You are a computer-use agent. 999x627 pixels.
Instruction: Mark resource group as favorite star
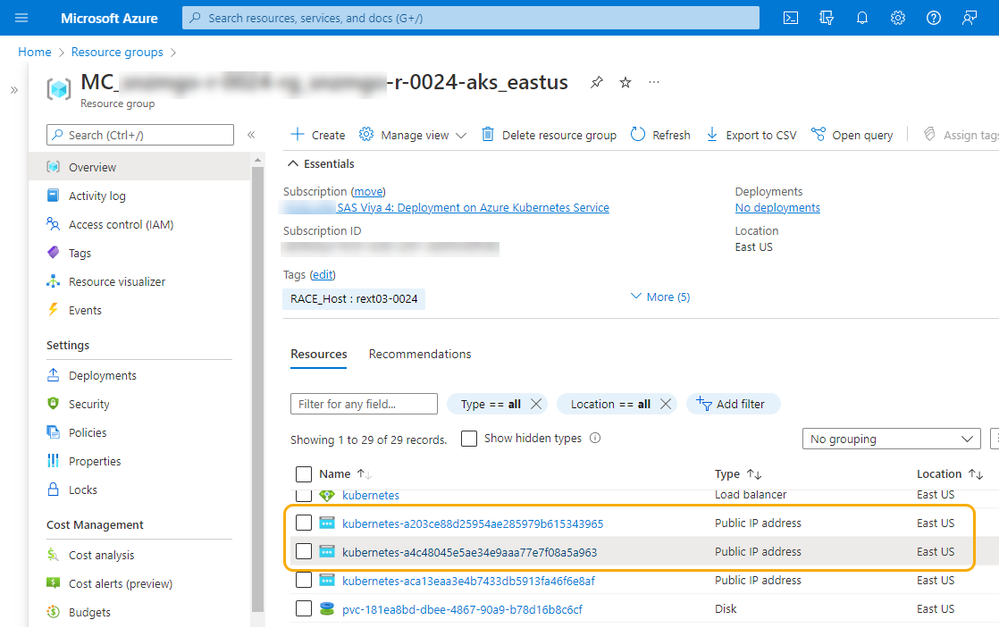[x=626, y=82]
